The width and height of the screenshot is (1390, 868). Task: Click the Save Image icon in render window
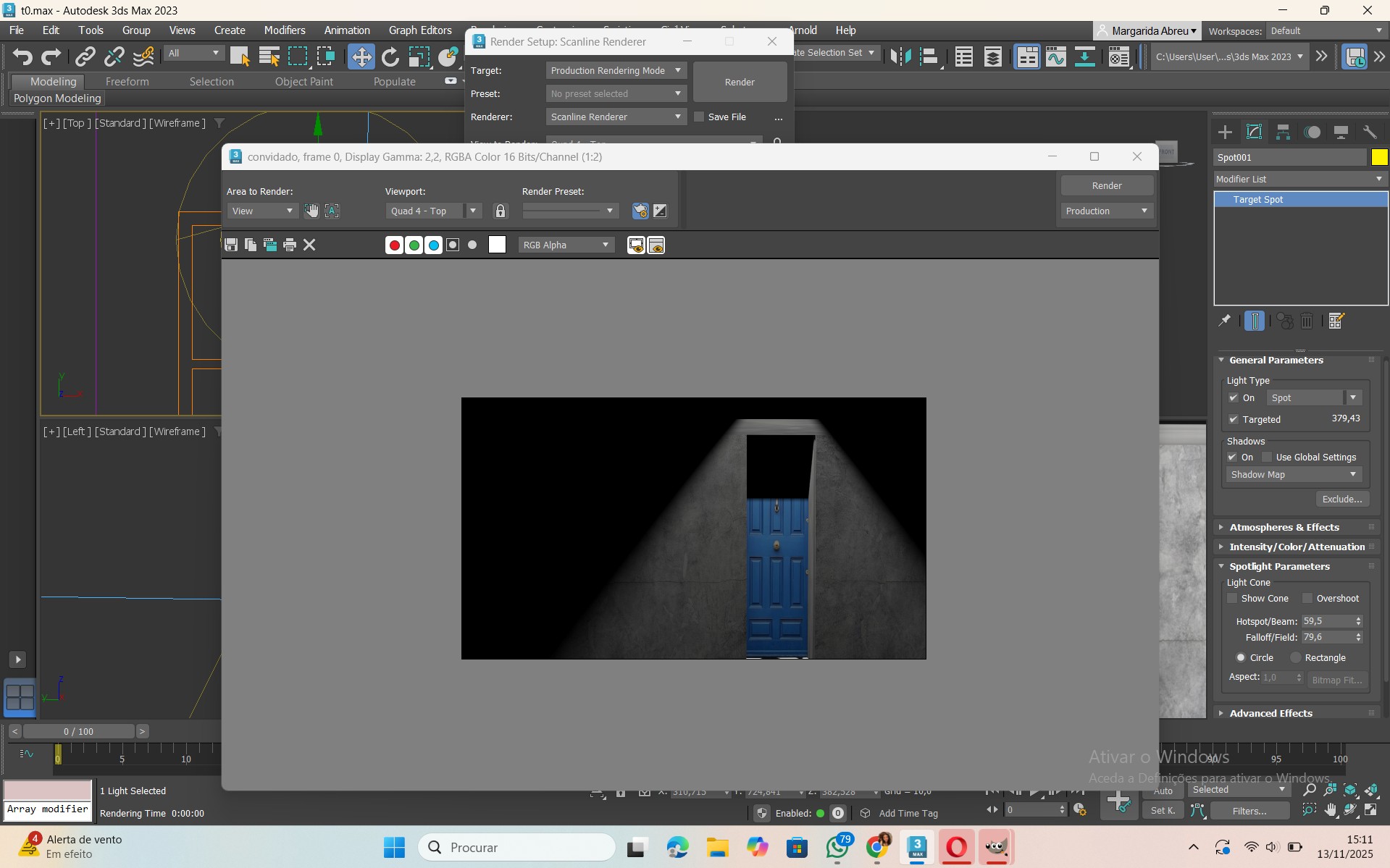click(x=231, y=245)
